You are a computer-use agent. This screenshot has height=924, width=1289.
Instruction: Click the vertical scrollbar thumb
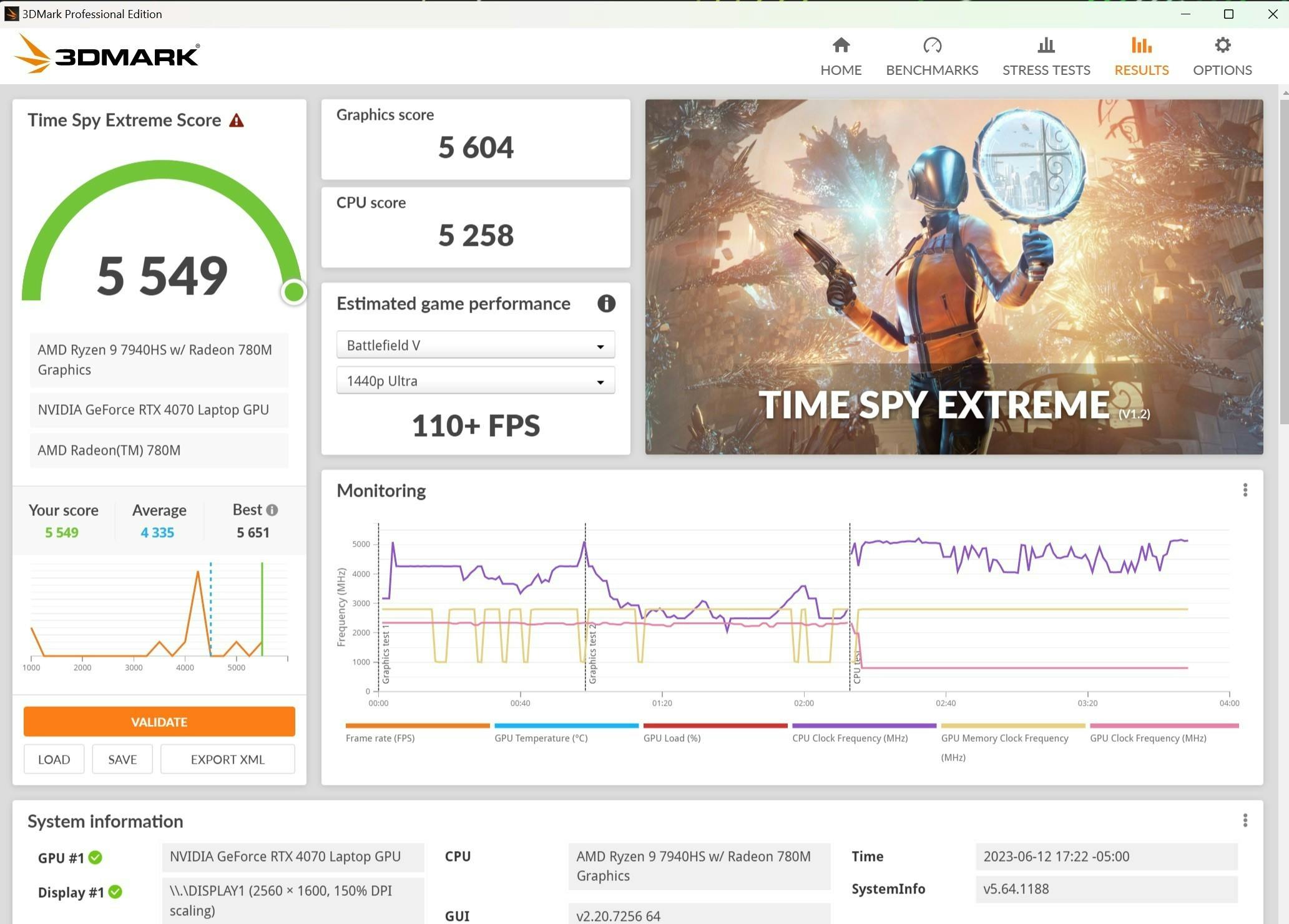(x=1284, y=261)
